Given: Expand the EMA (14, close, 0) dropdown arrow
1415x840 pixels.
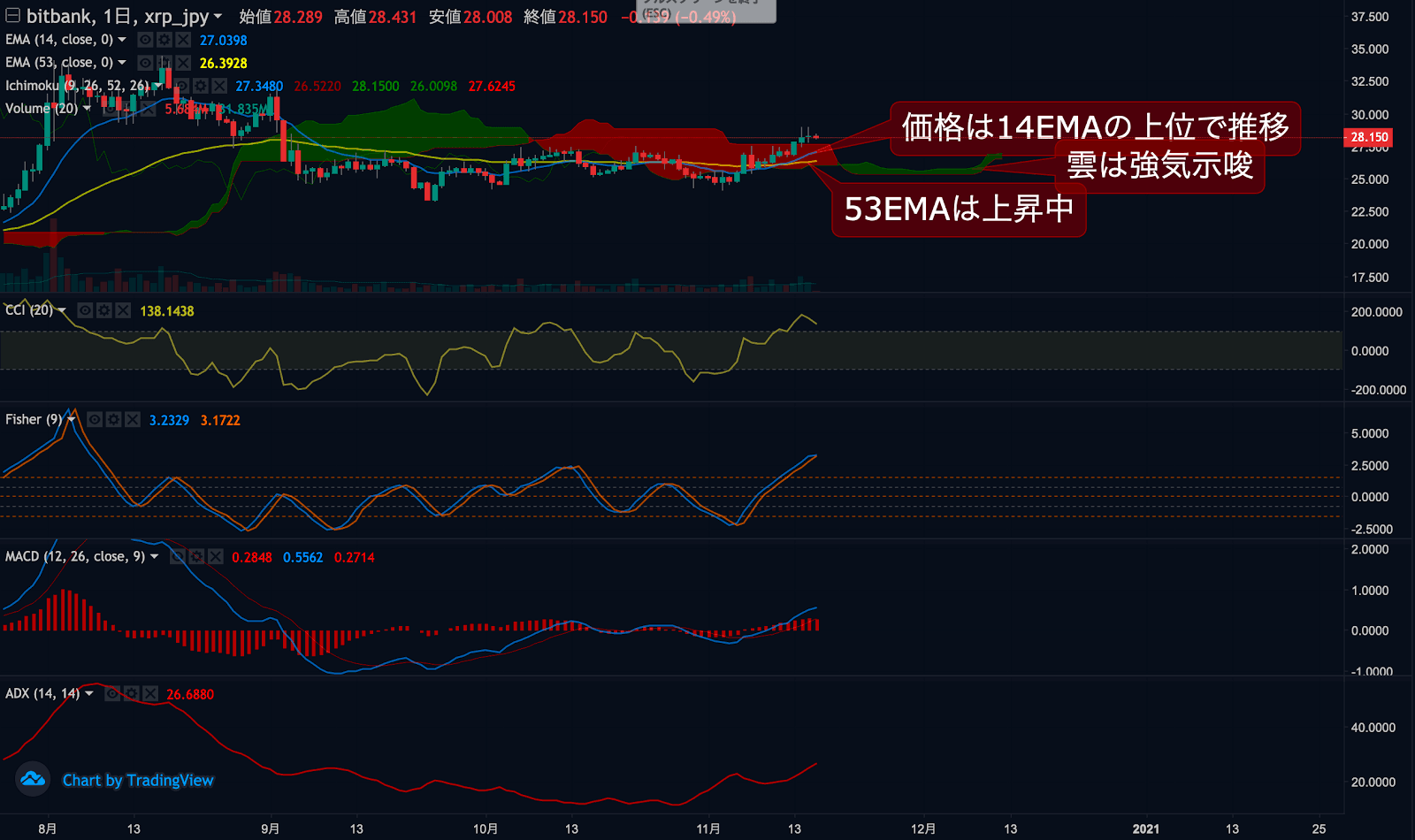Looking at the screenshot, I should pyautogui.click(x=122, y=40).
